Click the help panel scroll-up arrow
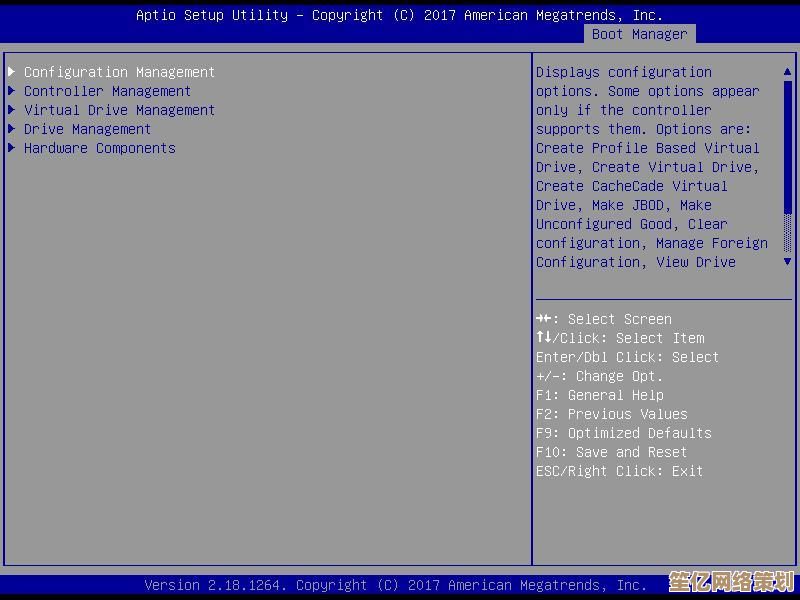 point(788,72)
